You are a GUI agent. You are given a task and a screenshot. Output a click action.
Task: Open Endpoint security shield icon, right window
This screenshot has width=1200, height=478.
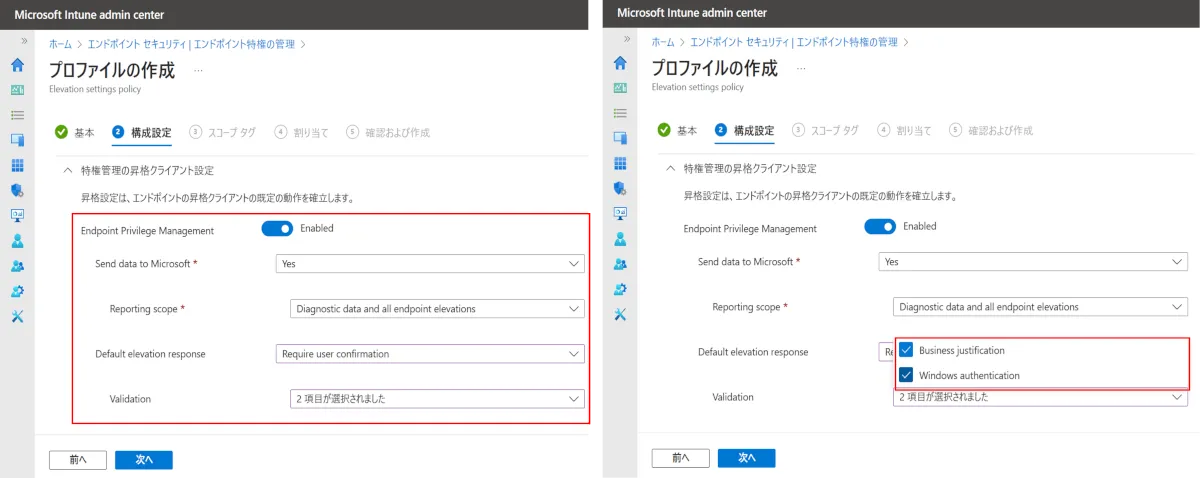[x=620, y=188]
